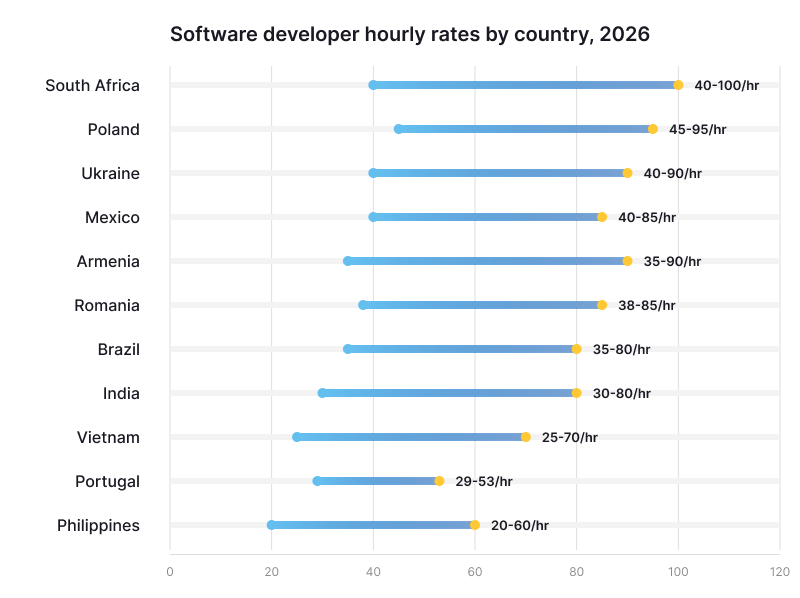Viewport: 800px width, 598px height.
Task: Click the x-axis tick label 20
Action: (x=271, y=572)
